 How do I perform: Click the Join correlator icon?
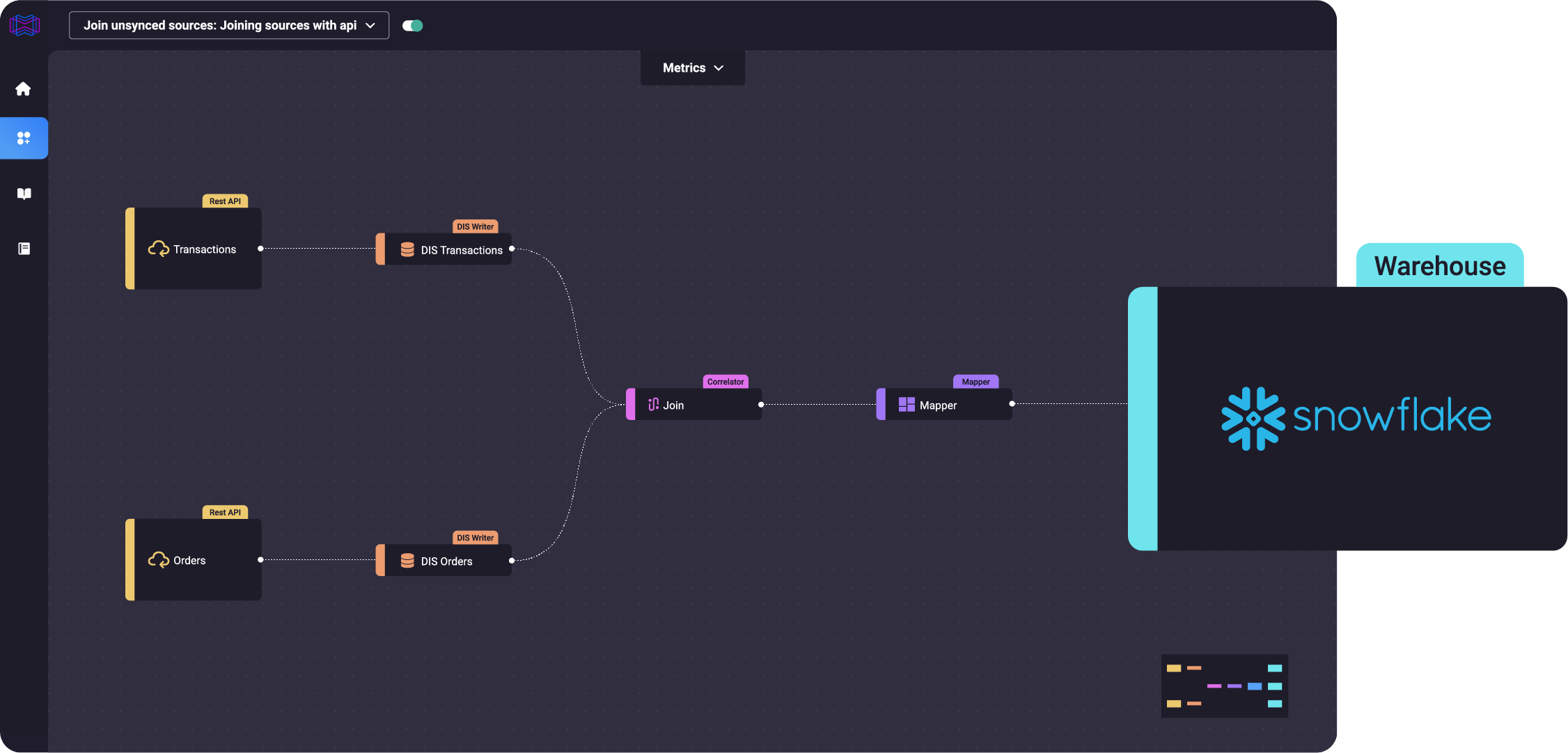(653, 405)
